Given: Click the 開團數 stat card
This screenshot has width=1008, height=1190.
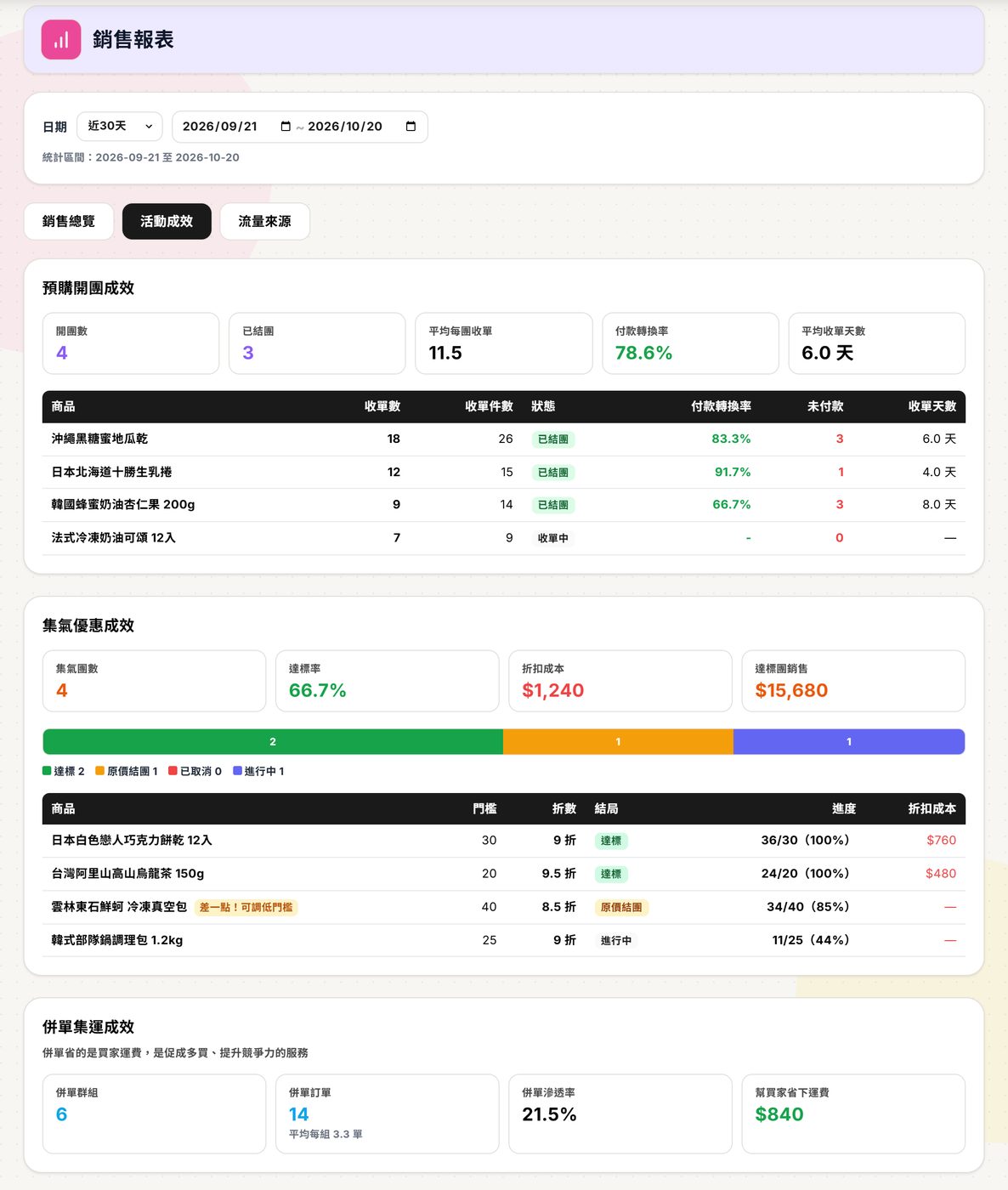Looking at the screenshot, I should click(131, 343).
